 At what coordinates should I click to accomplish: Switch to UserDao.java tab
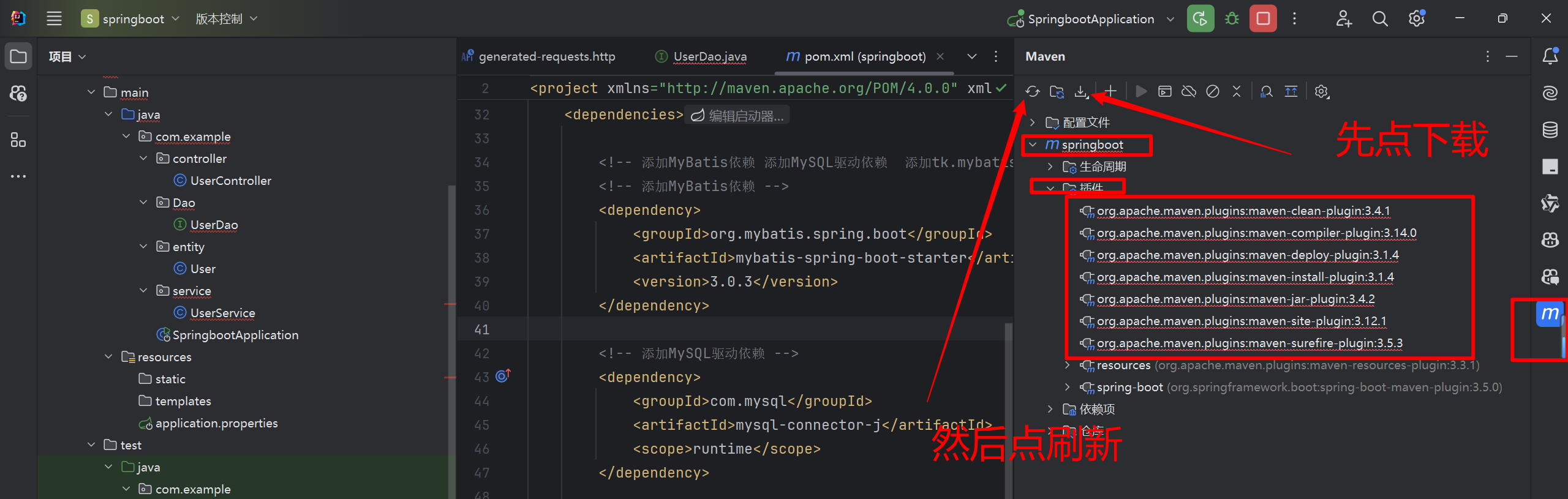(x=701, y=56)
